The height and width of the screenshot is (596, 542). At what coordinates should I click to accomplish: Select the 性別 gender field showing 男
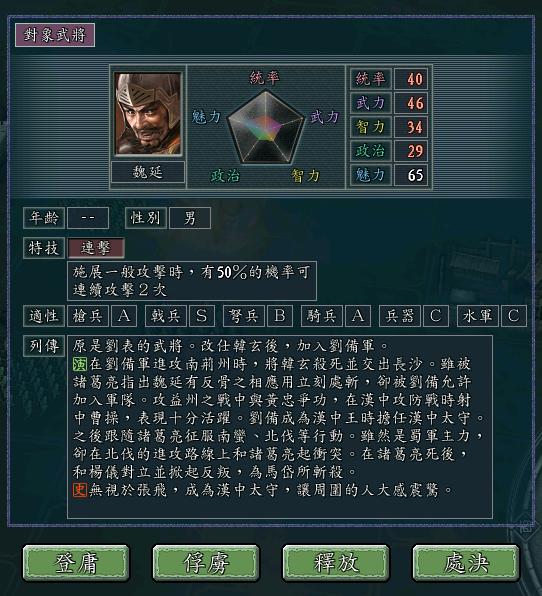(190, 218)
